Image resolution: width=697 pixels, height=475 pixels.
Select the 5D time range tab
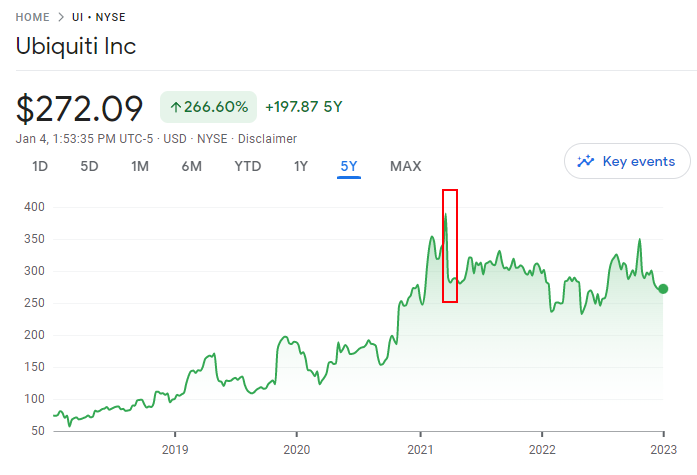(89, 166)
